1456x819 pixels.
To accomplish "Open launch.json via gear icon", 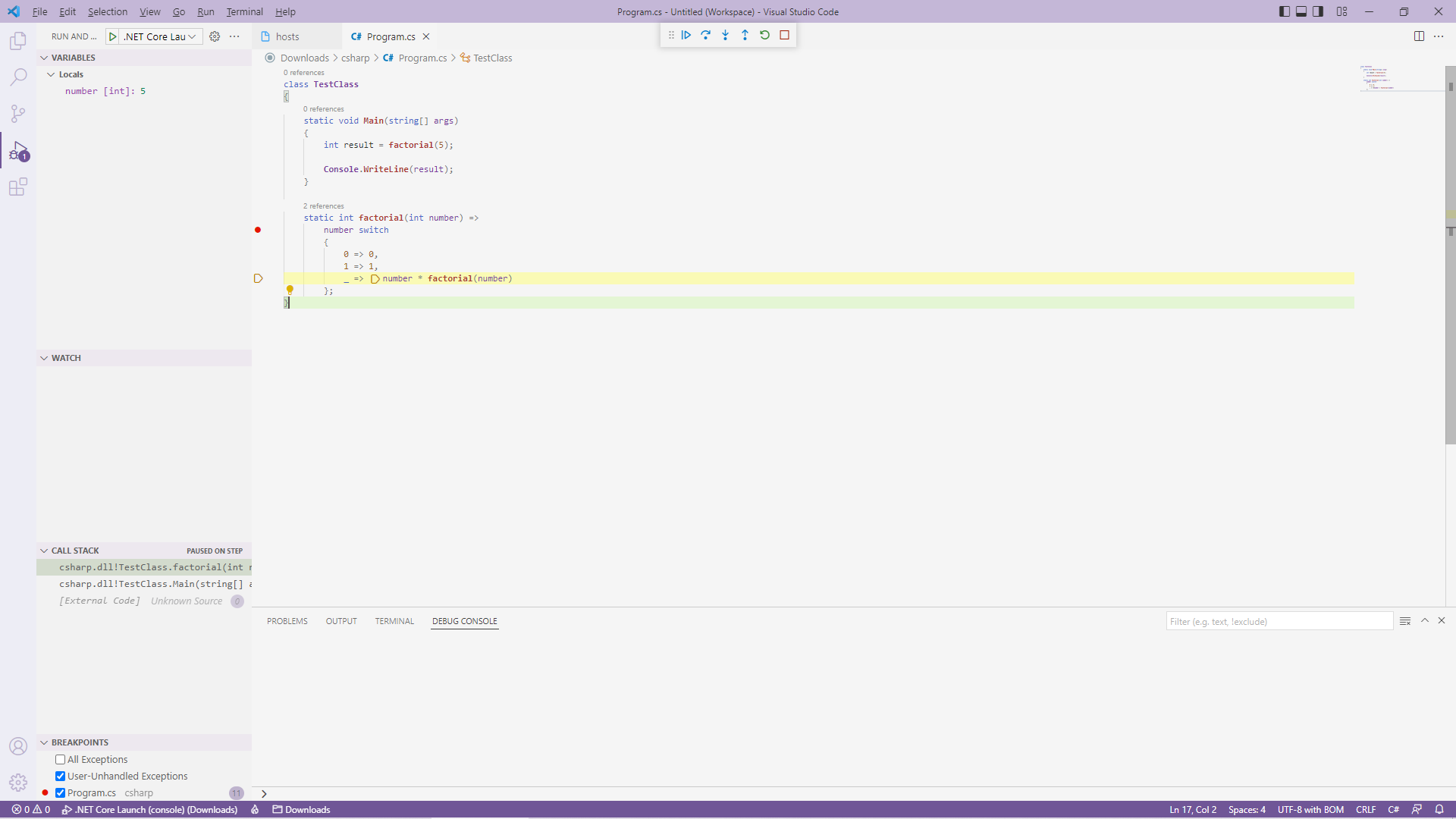I will (215, 36).
